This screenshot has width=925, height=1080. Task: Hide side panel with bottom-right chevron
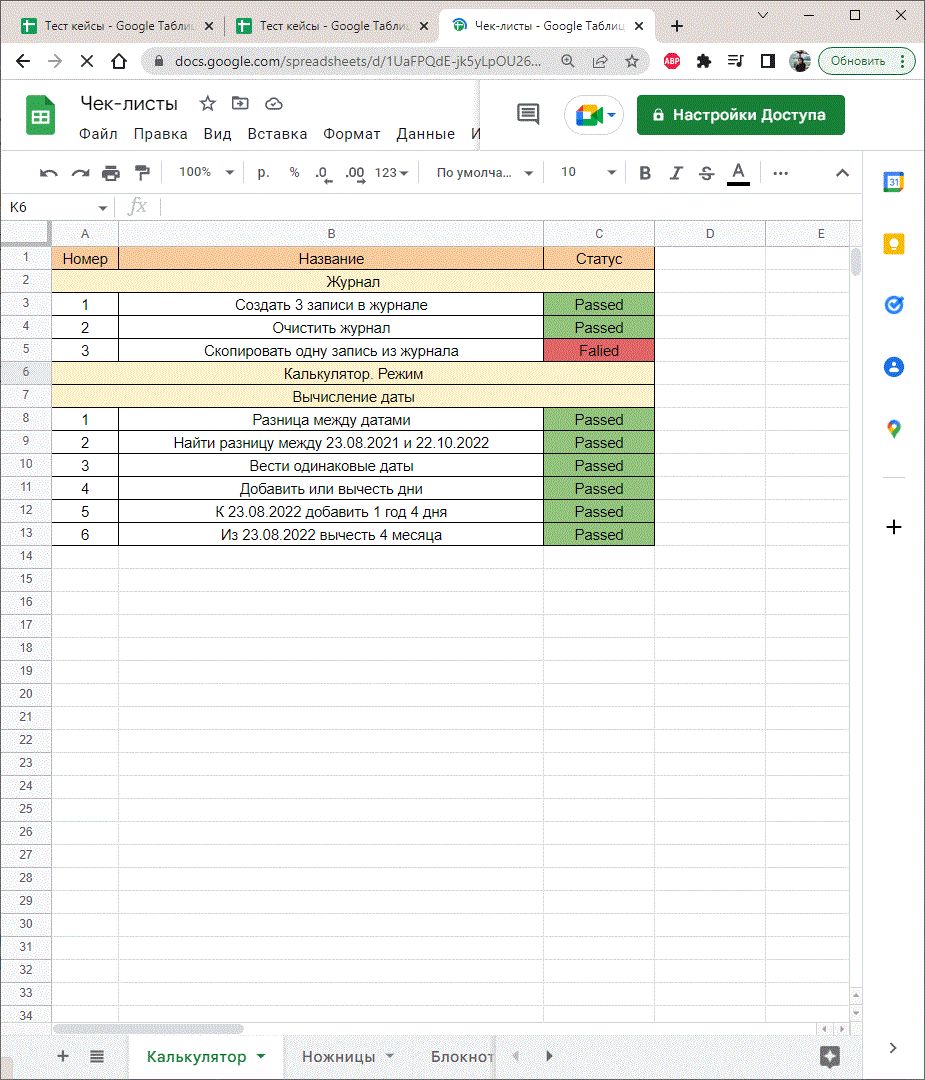(x=893, y=1048)
